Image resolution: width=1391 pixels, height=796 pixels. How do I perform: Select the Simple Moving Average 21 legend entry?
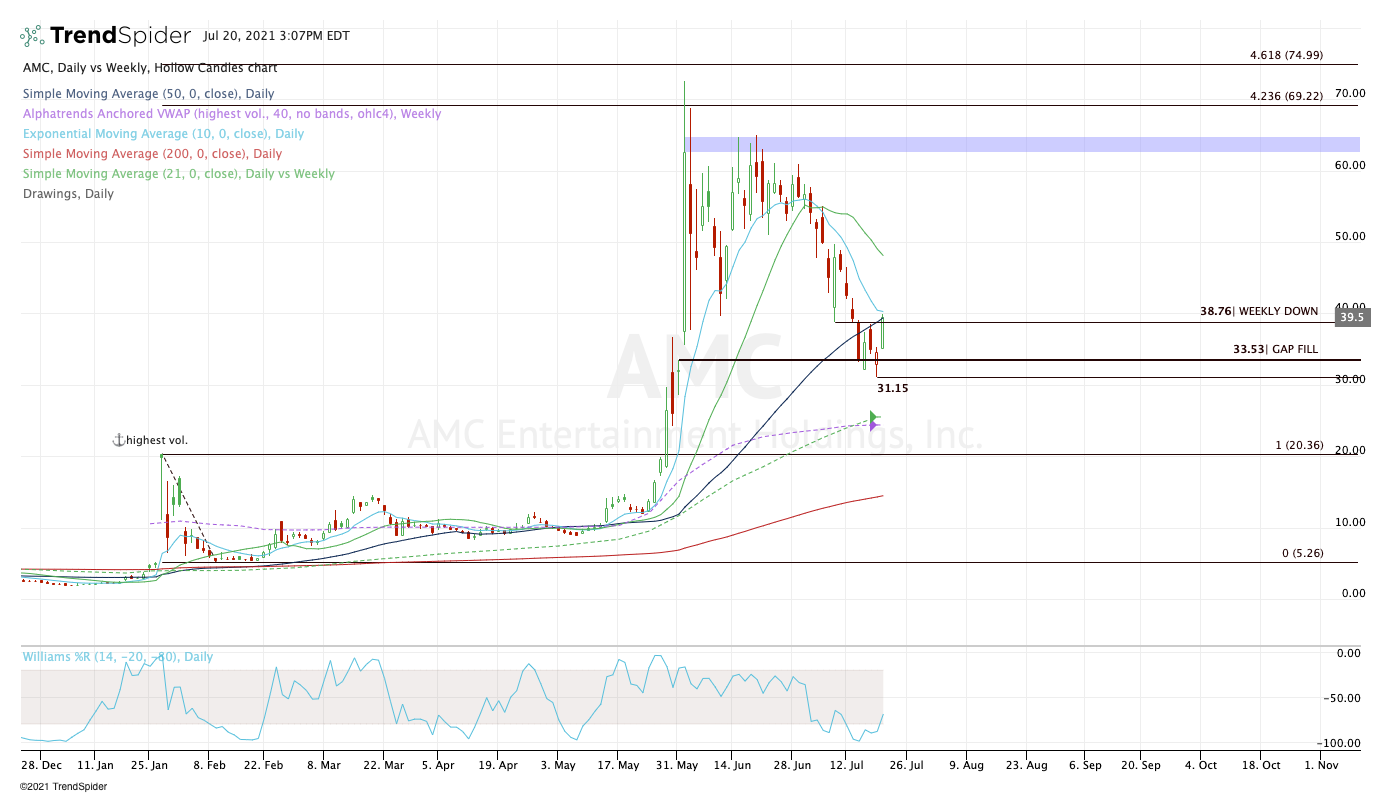coord(178,174)
